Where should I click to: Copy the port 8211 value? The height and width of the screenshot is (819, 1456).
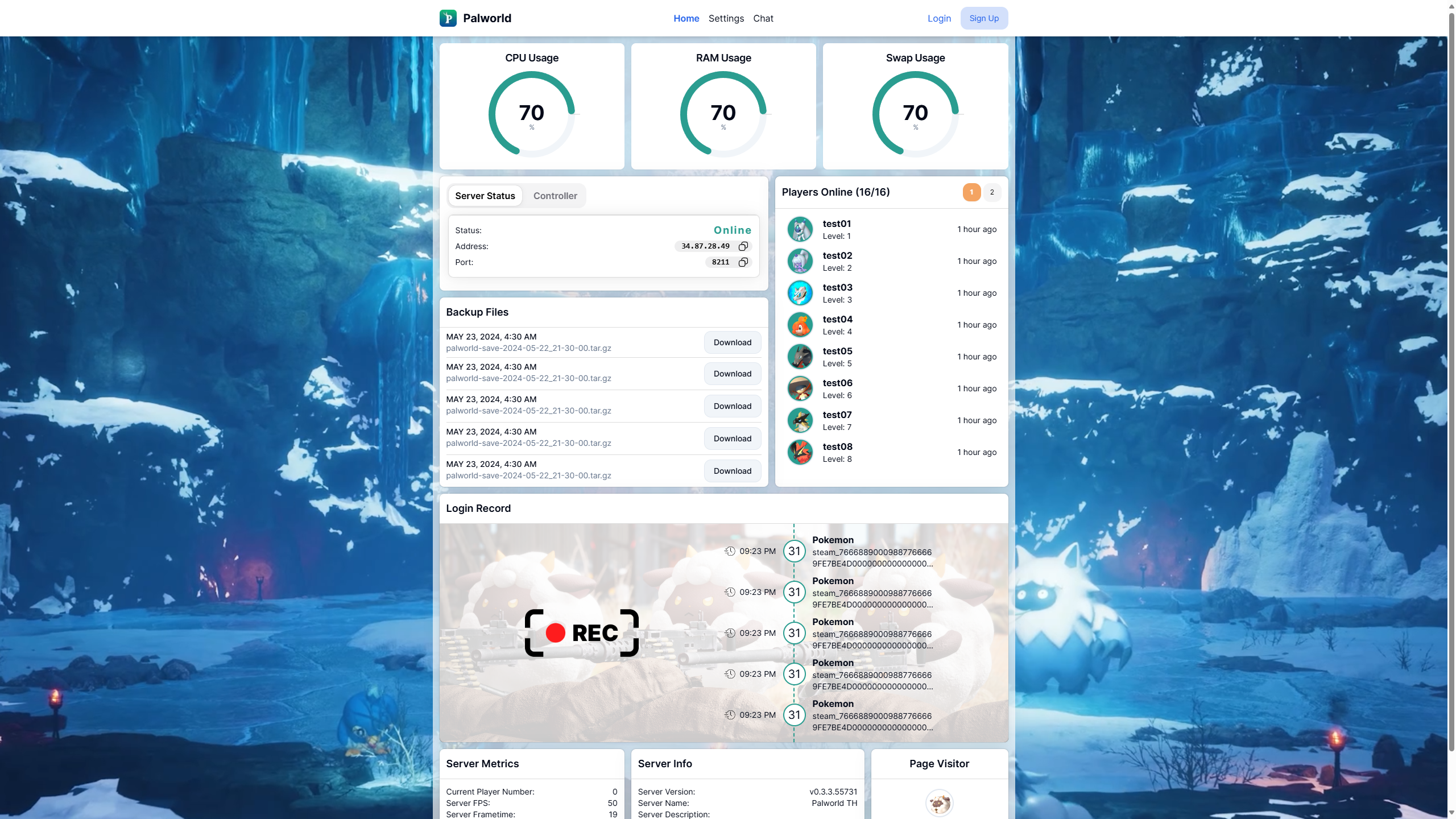click(x=743, y=262)
